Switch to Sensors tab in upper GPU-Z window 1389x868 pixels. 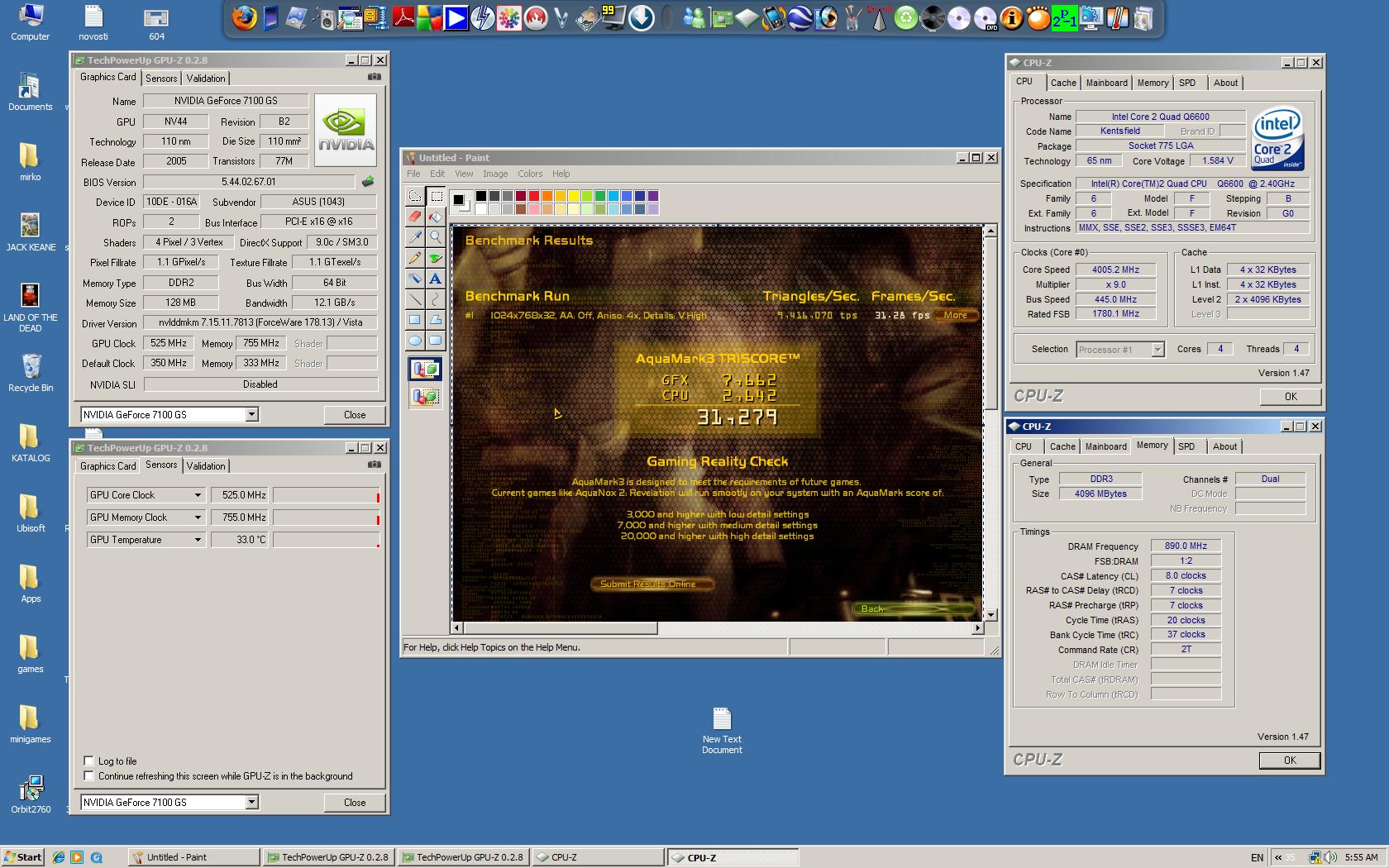coord(161,78)
